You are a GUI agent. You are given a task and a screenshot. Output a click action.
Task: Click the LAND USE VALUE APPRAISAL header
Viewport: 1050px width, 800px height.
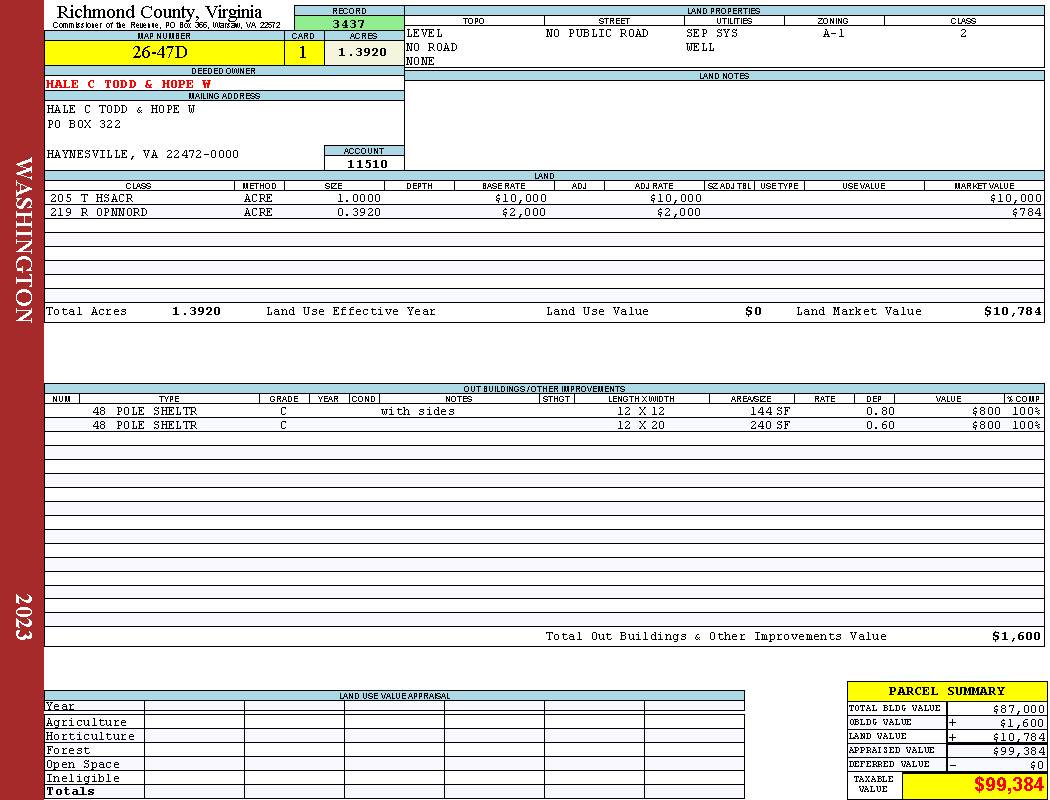pyautogui.click(x=394, y=696)
